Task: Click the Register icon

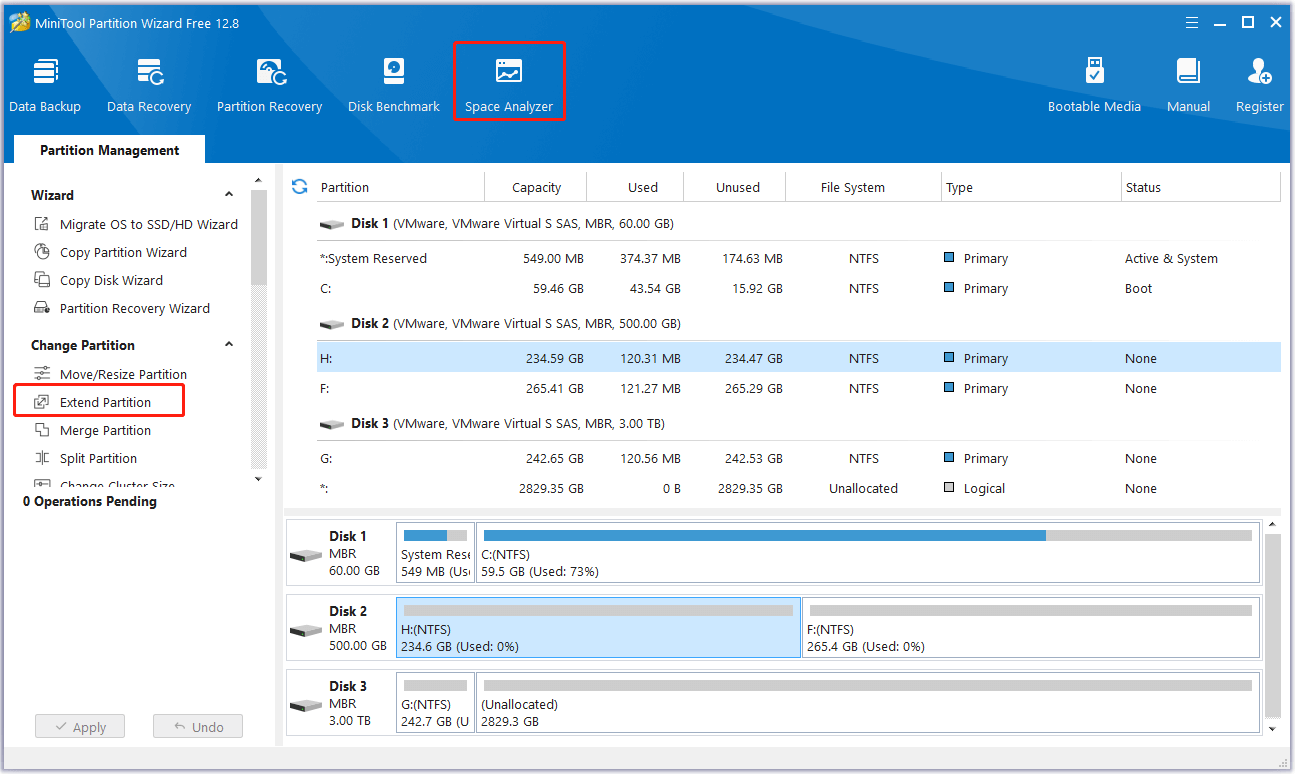Action: 1259,85
